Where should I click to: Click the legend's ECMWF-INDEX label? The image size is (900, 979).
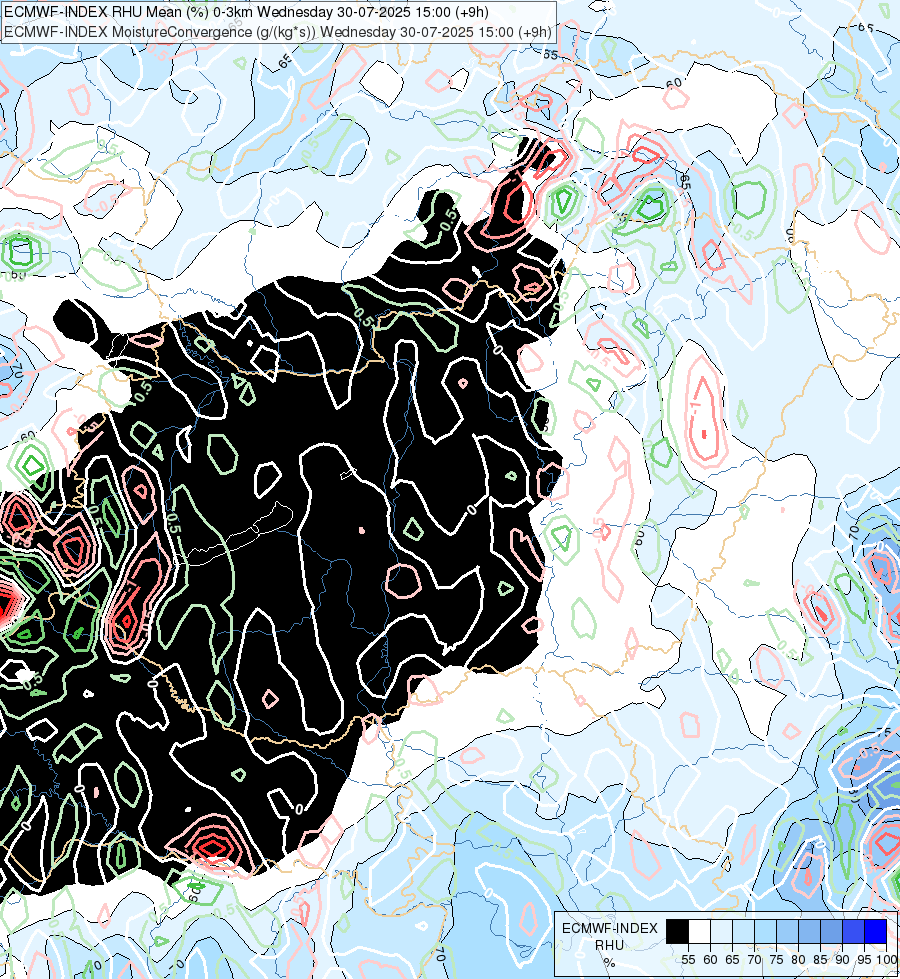610,928
